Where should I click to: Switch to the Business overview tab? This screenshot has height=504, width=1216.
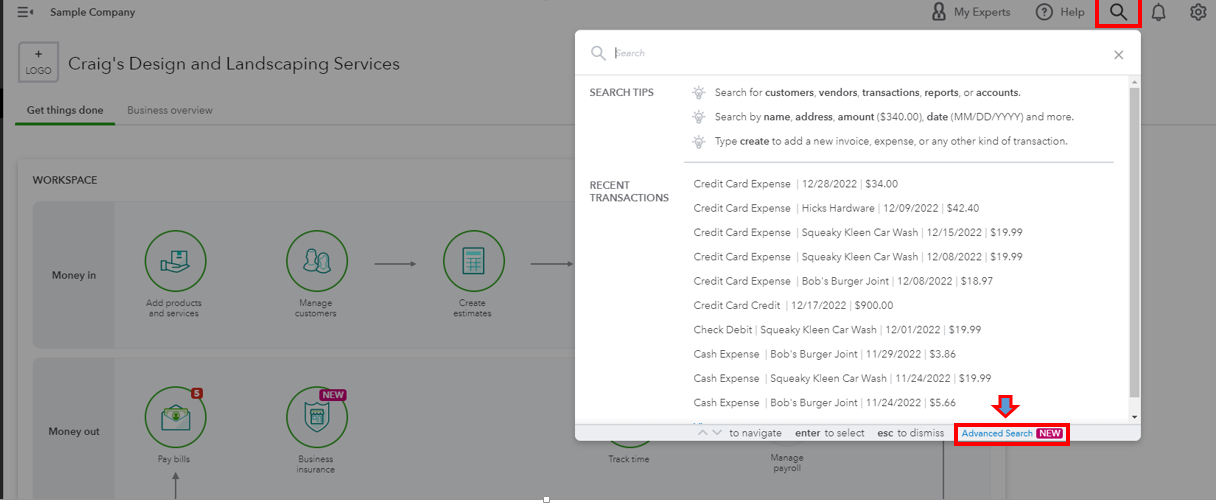coord(170,110)
